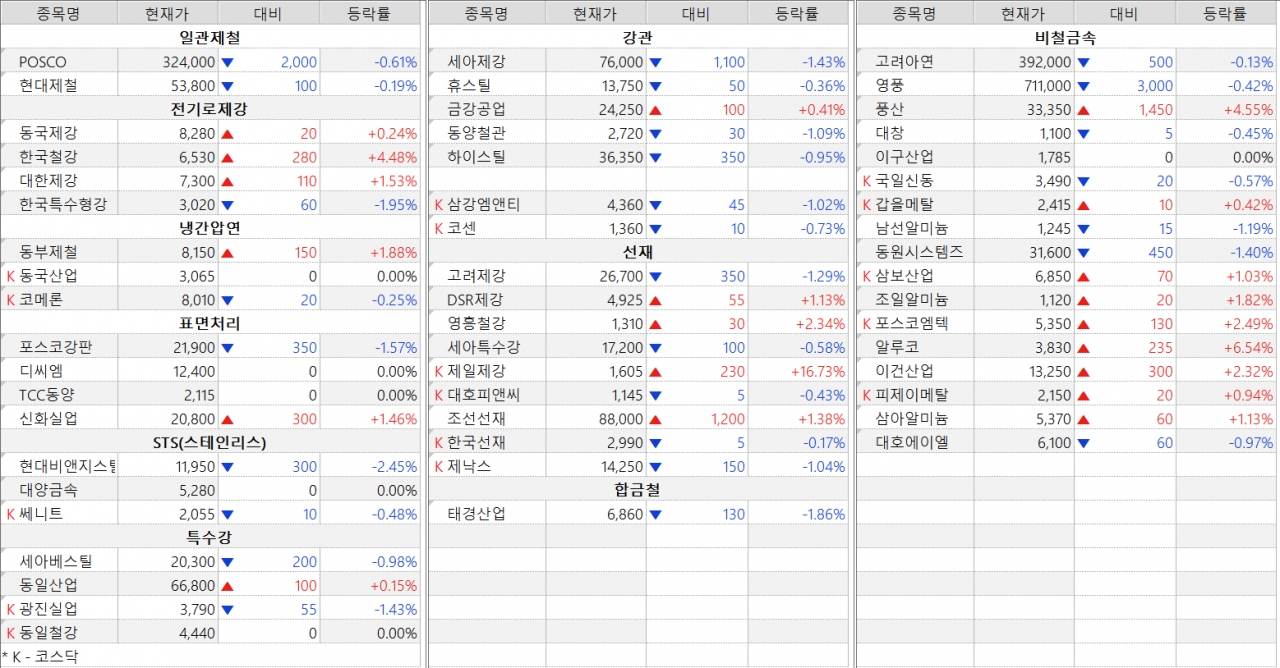Select the 쎄니트 stock name

41,514
